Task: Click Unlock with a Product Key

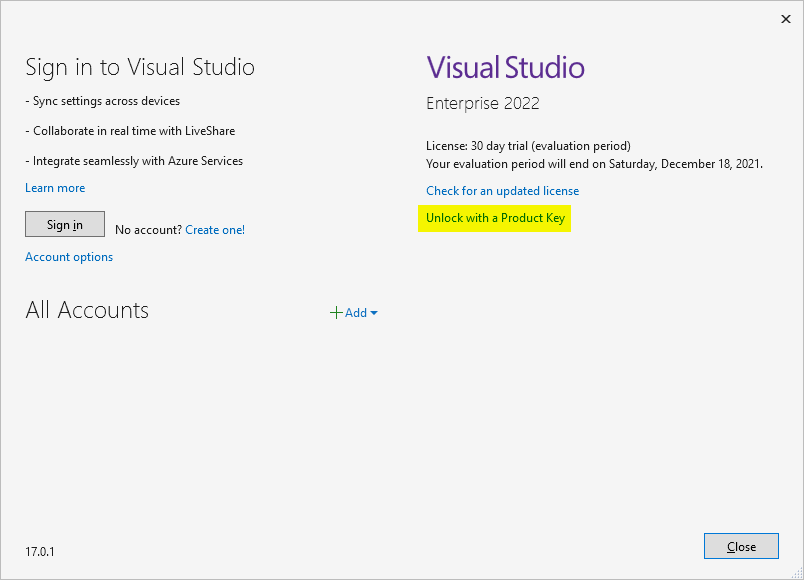Action: (x=495, y=218)
